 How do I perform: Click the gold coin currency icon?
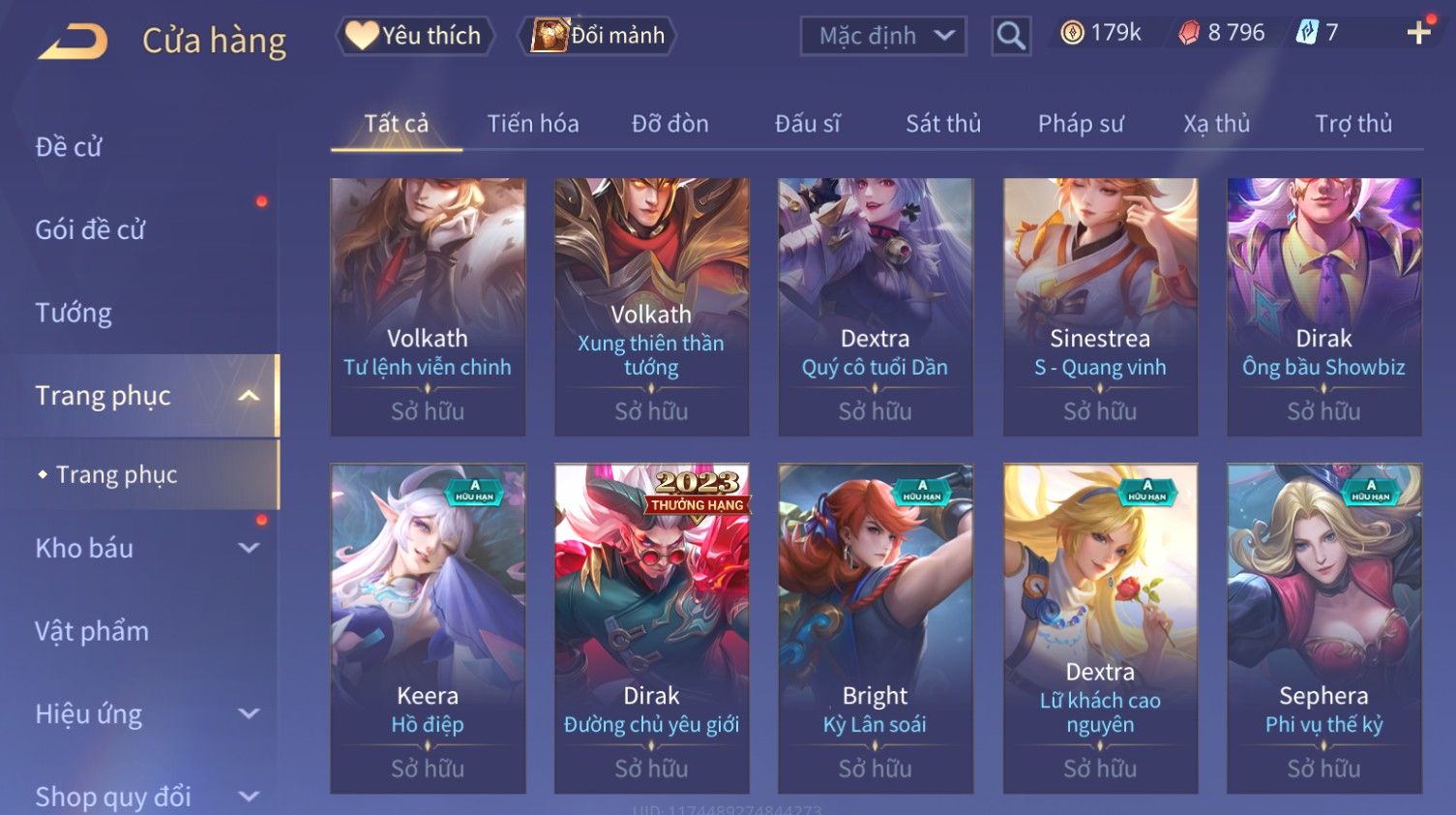pyautogui.click(x=1072, y=33)
